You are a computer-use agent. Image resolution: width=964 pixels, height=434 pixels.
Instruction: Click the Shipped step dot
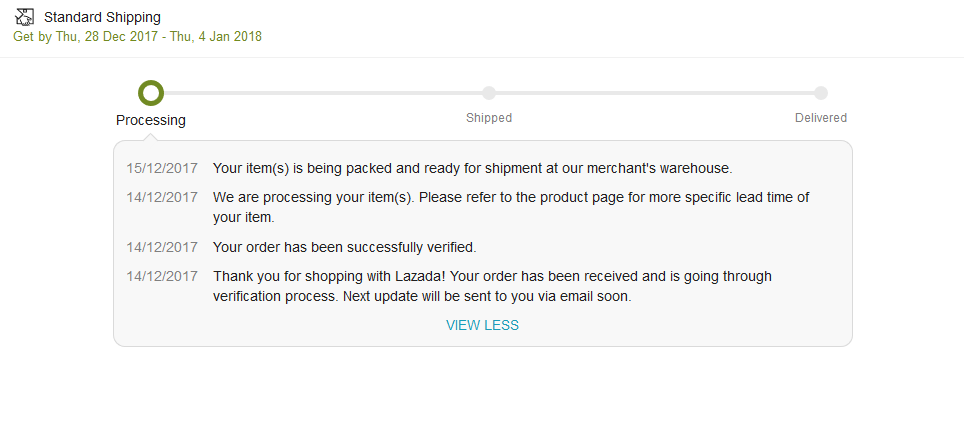pyautogui.click(x=489, y=93)
